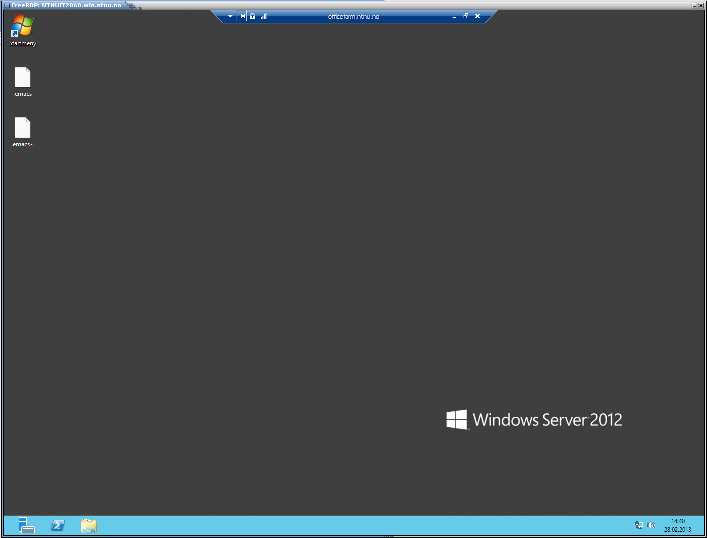Open the Start menu desktop shortcut
707x538 pixels.
tap(22, 30)
